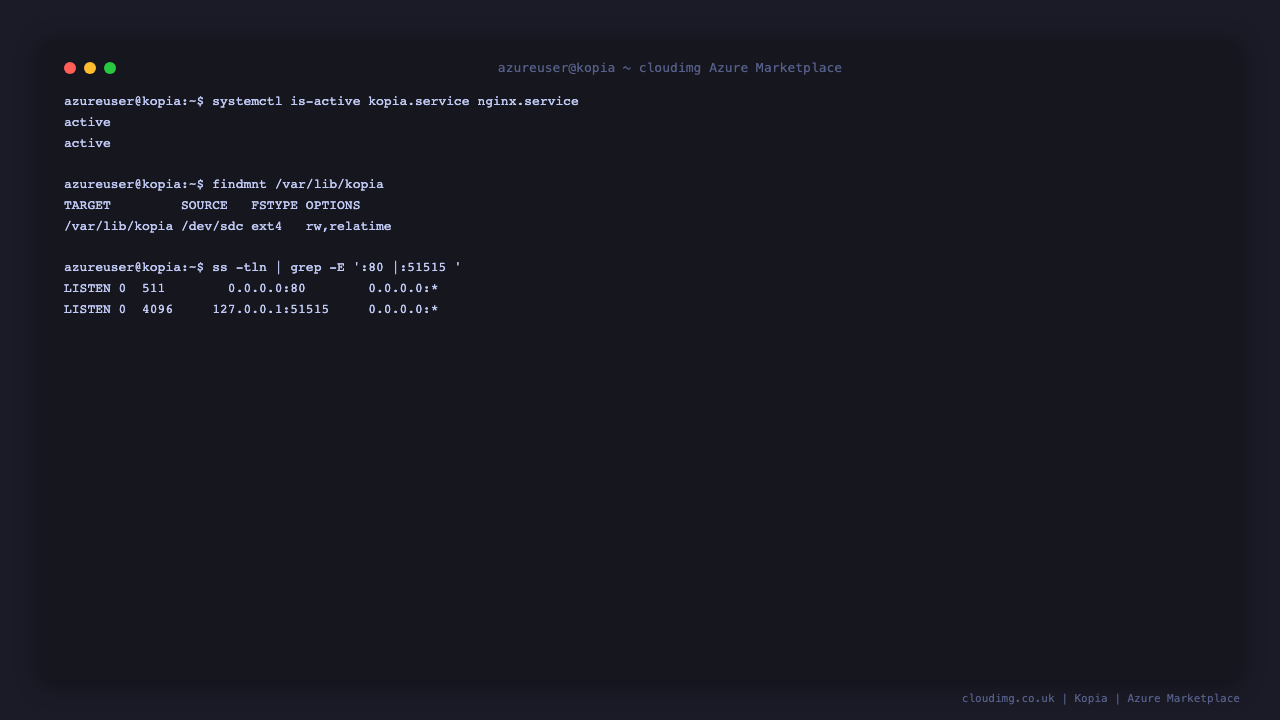Image resolution: width=1280 pixels, height=720 pixels.
Task: Click the 0.0.0.0:80 listening address
Action: [x=267, y=288]
